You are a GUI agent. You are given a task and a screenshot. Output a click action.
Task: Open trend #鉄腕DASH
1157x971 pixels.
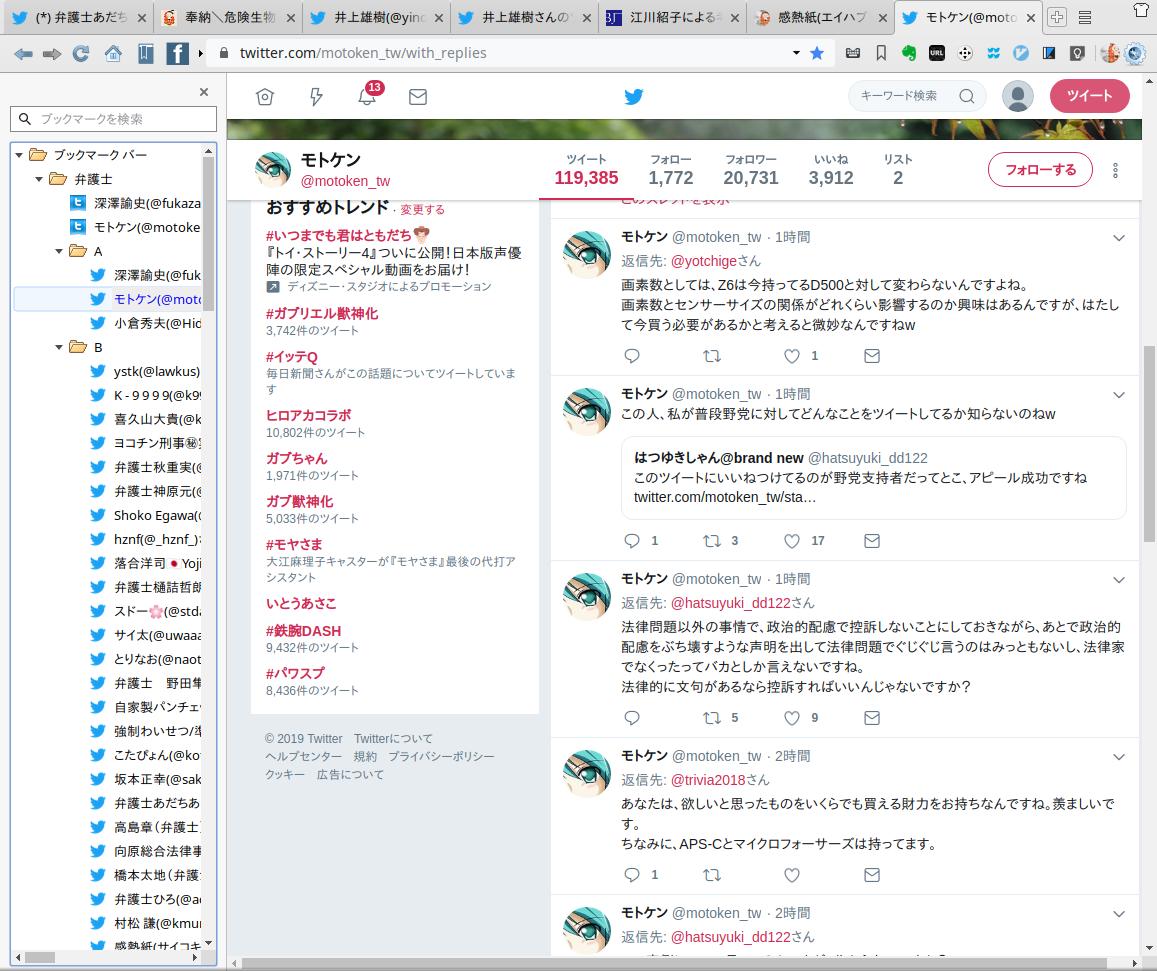(x=303, y=631)
